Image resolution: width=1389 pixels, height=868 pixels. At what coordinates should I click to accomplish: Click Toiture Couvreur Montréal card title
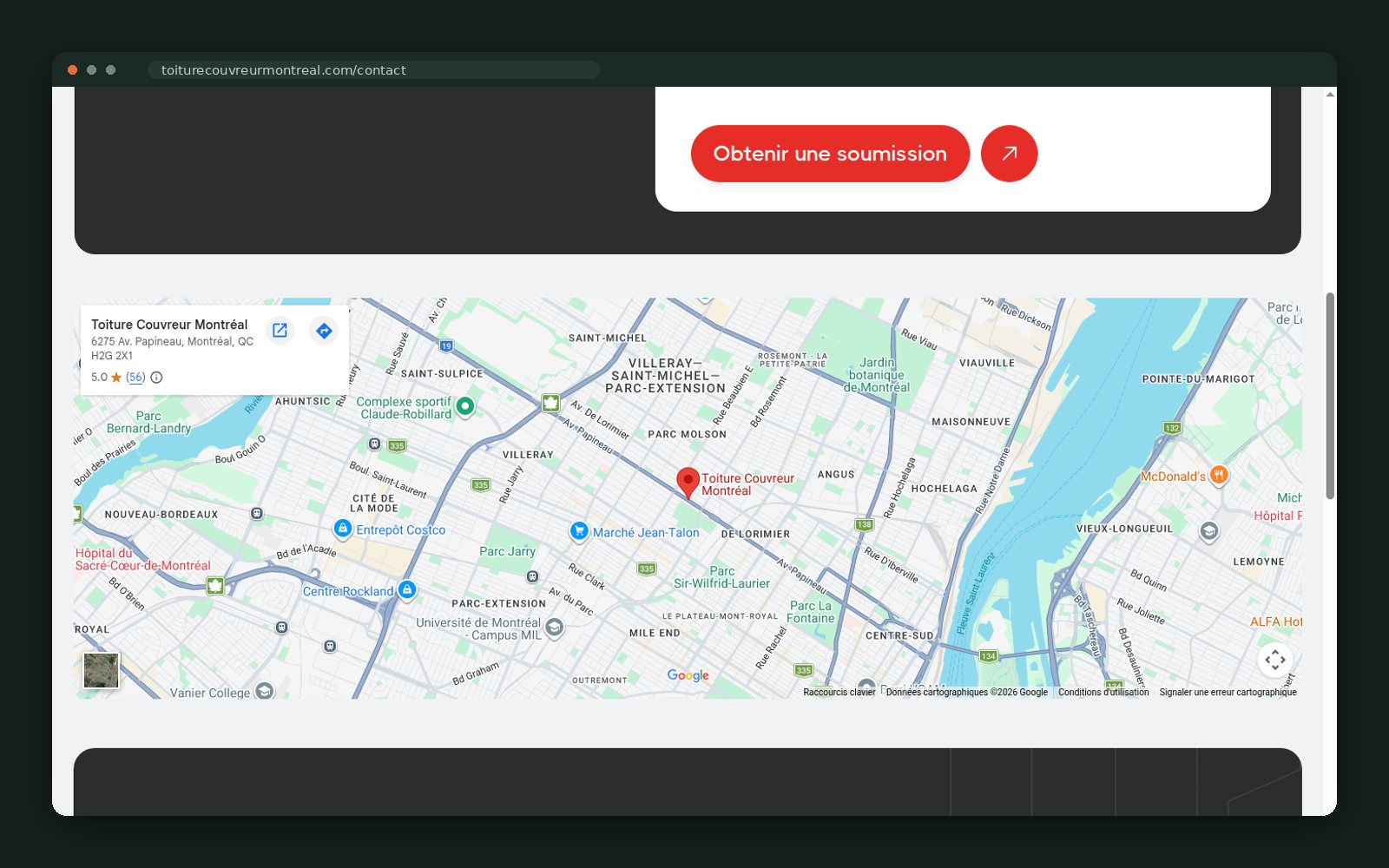(x=169, y=325)
